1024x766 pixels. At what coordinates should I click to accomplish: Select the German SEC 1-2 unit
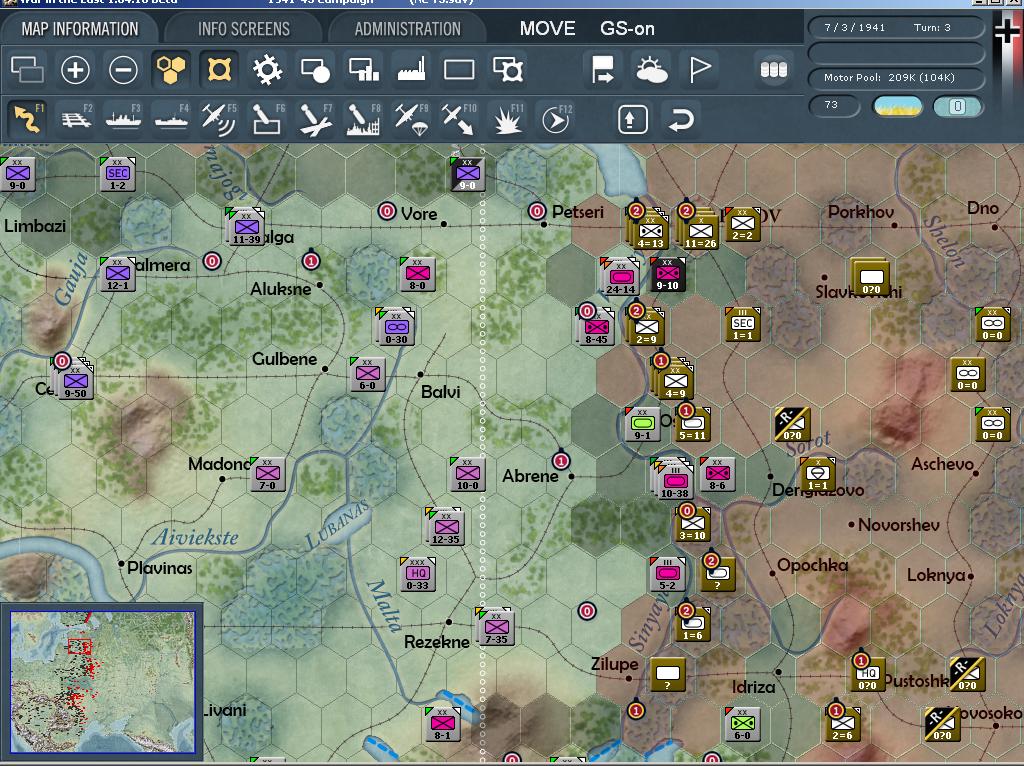[x=118, y=174]
